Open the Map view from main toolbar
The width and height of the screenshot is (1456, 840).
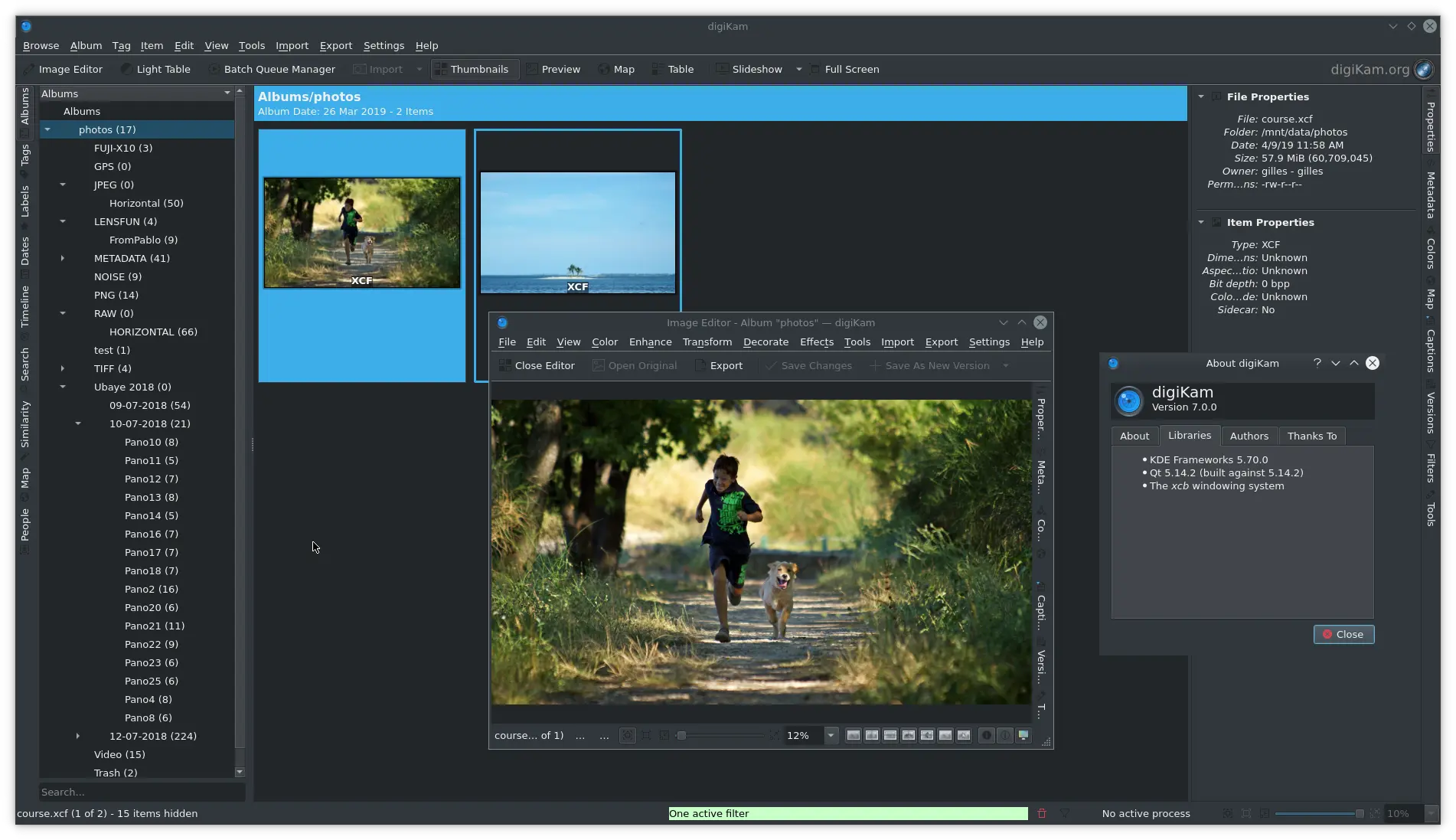tap(616, 69)
